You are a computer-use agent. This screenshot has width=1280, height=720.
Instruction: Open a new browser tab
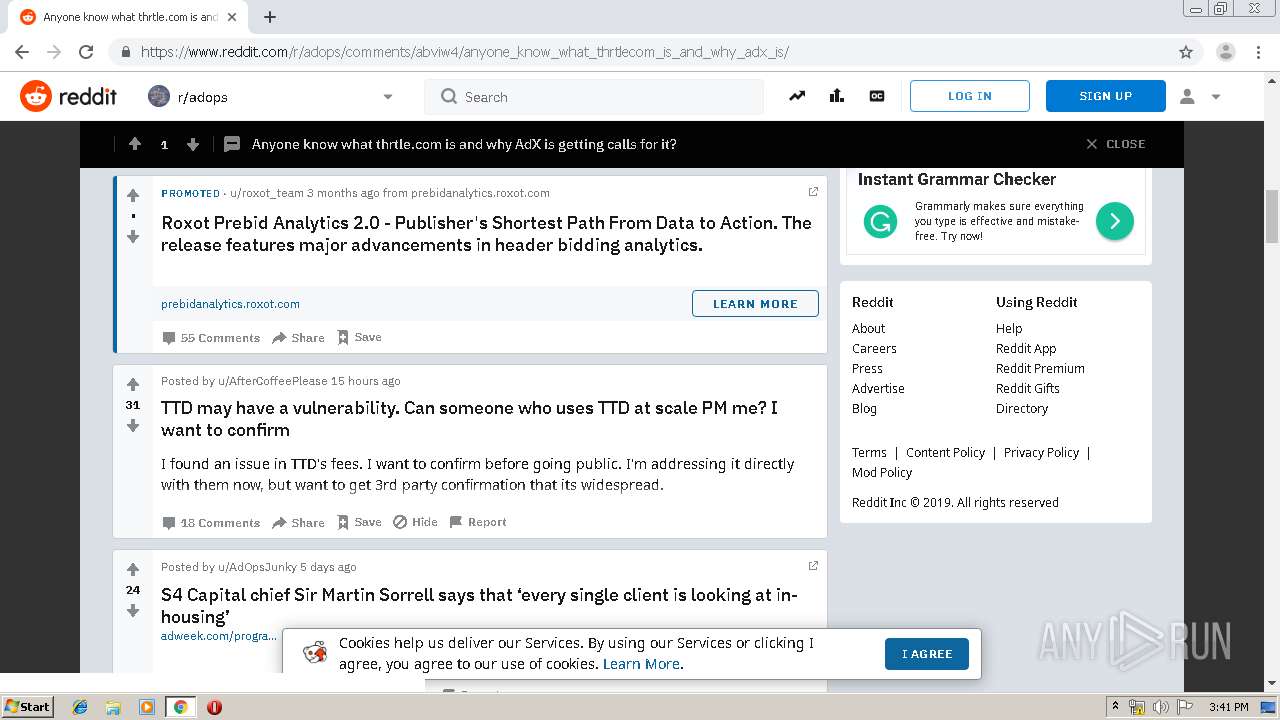[270, 17]
